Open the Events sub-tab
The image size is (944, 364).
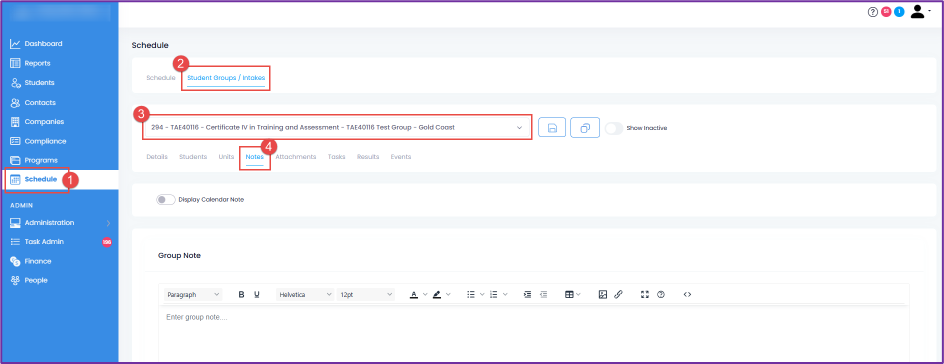[400, 157]
